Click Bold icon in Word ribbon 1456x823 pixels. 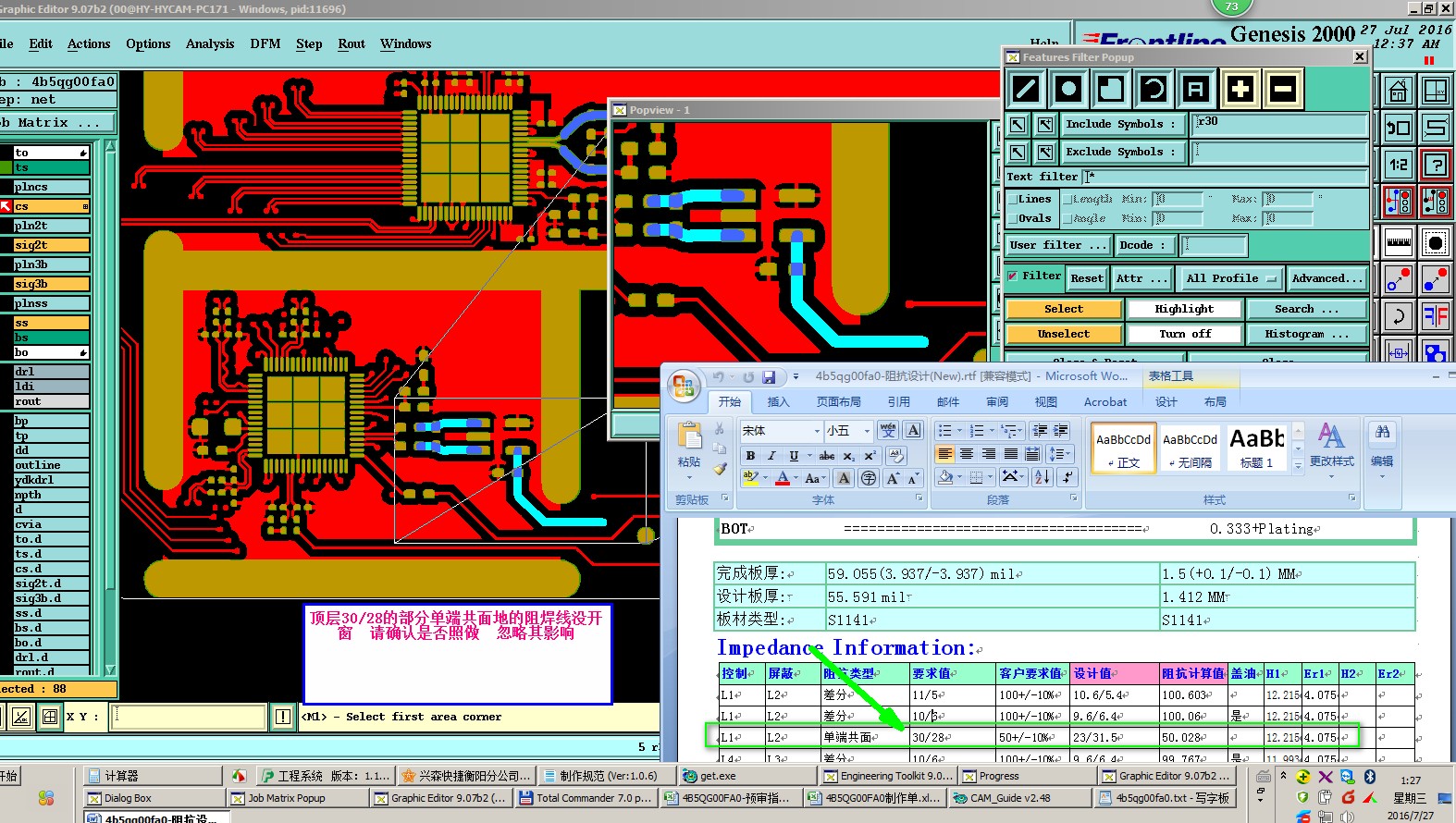pyautogui.click(x=750, y=455)
